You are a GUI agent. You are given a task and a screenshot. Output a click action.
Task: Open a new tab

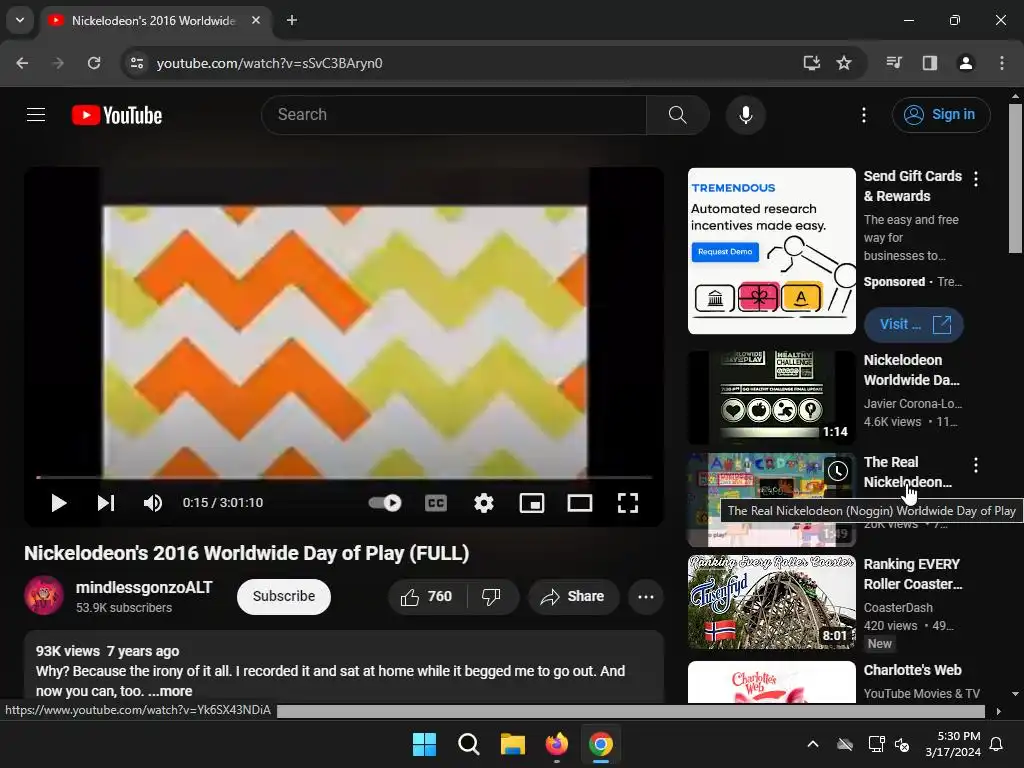(292, 20)
